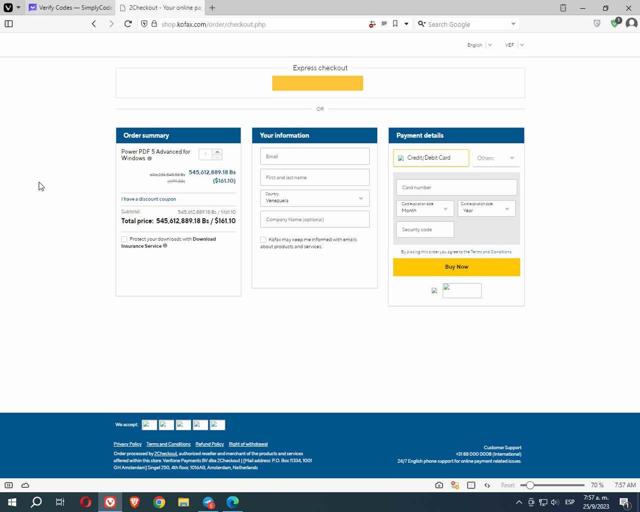Open volume control in system tray
The width and height of the screenshot is (640, 512).
click(555, 502)
